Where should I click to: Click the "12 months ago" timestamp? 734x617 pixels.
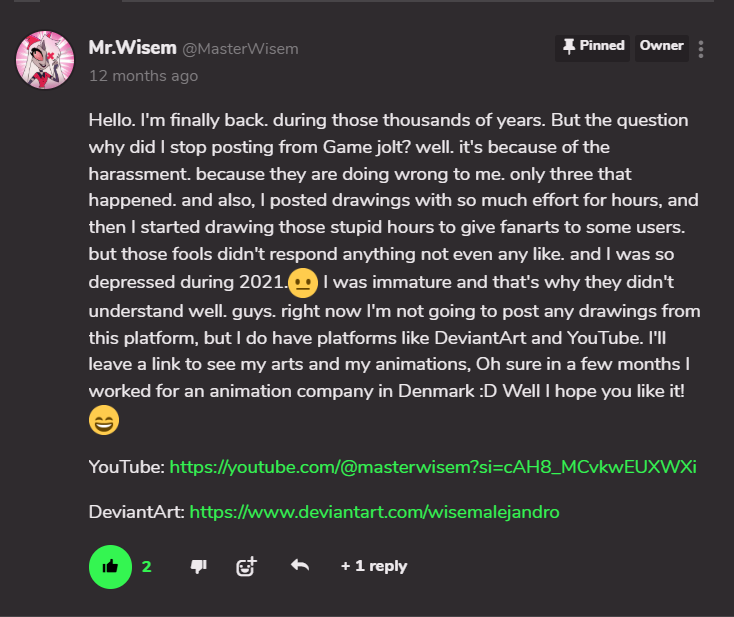pos(143,75)
